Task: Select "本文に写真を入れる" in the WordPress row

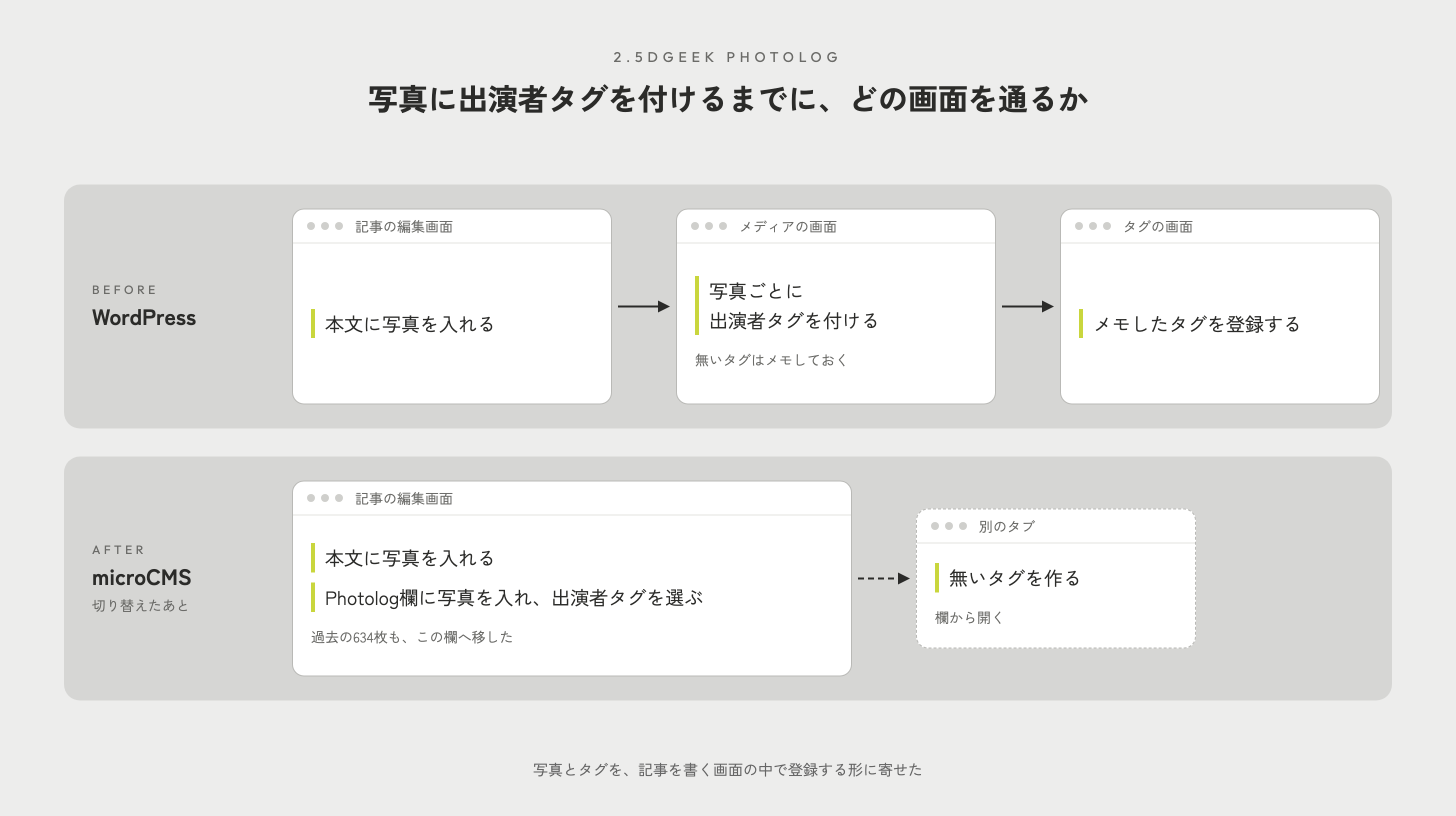Action: click(410, 324)
